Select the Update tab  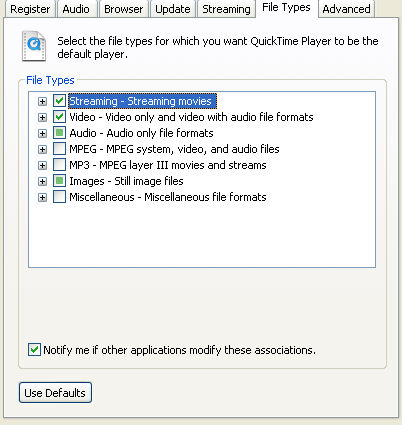click(x=173, y=9)
